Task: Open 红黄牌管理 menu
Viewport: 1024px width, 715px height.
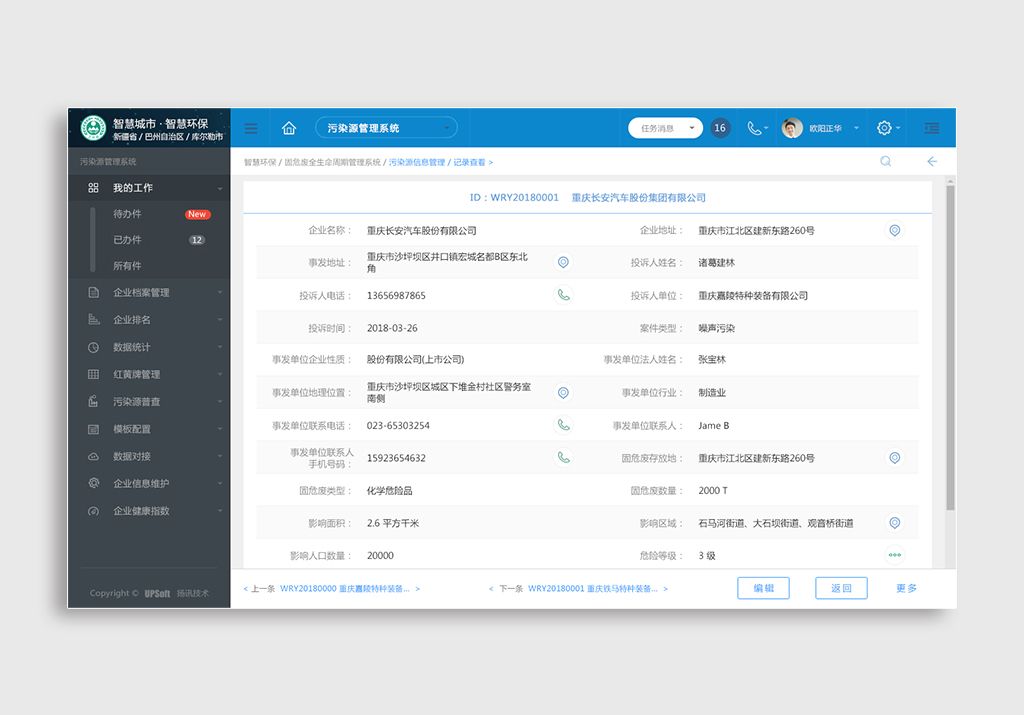Action: pyautogui.click(x=149, y=375)
